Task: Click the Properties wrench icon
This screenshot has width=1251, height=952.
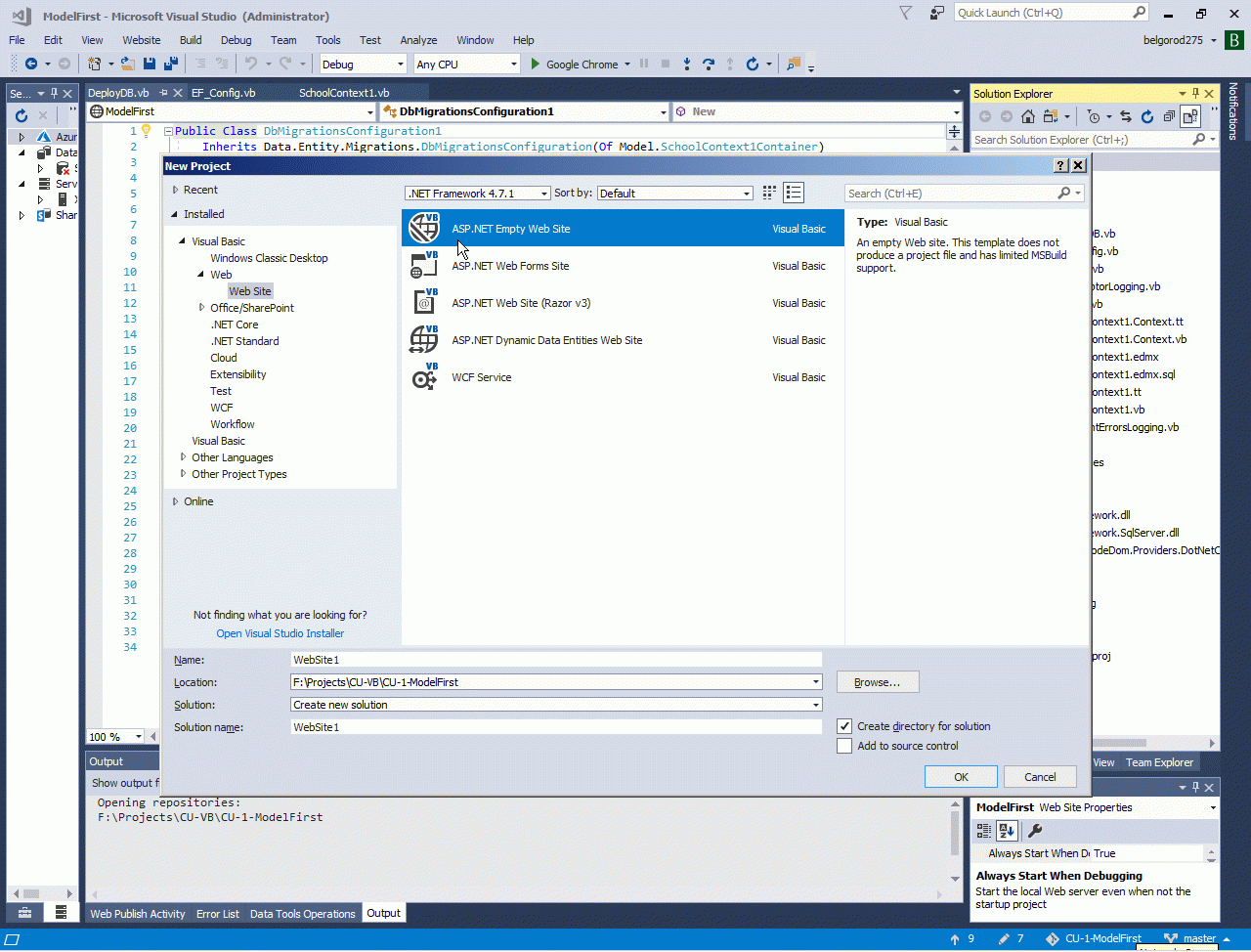Action: tap(1035, 831)
